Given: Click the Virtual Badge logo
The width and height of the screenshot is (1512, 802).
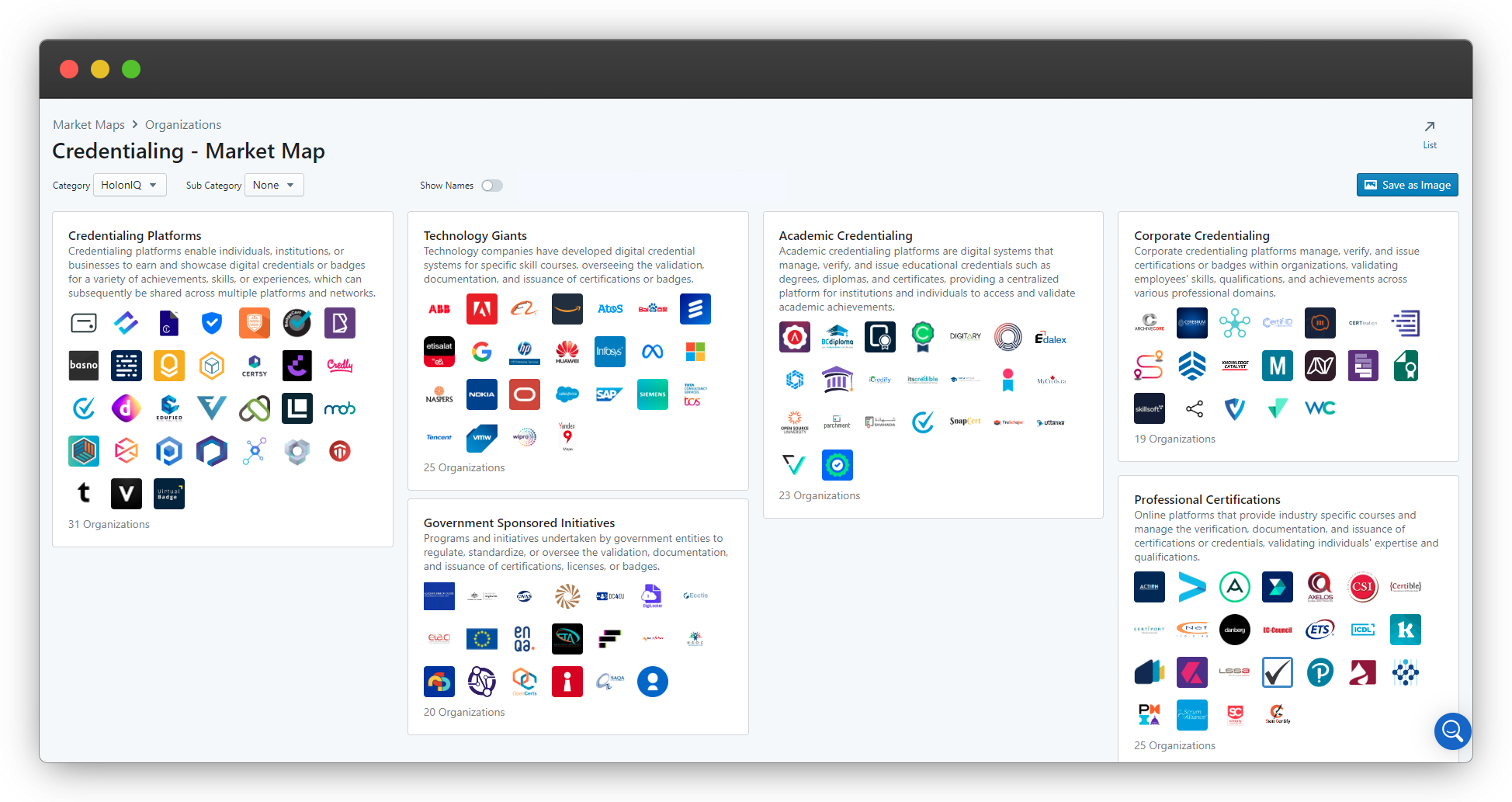Looking at the screenshot, I should (169, 494).
